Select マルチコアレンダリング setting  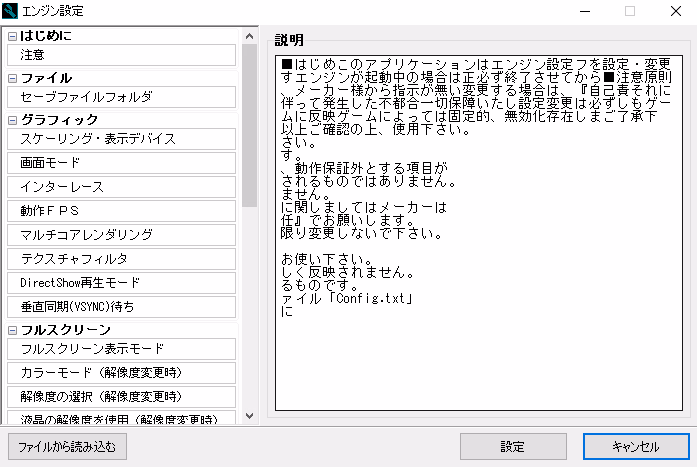click(121, 235)
